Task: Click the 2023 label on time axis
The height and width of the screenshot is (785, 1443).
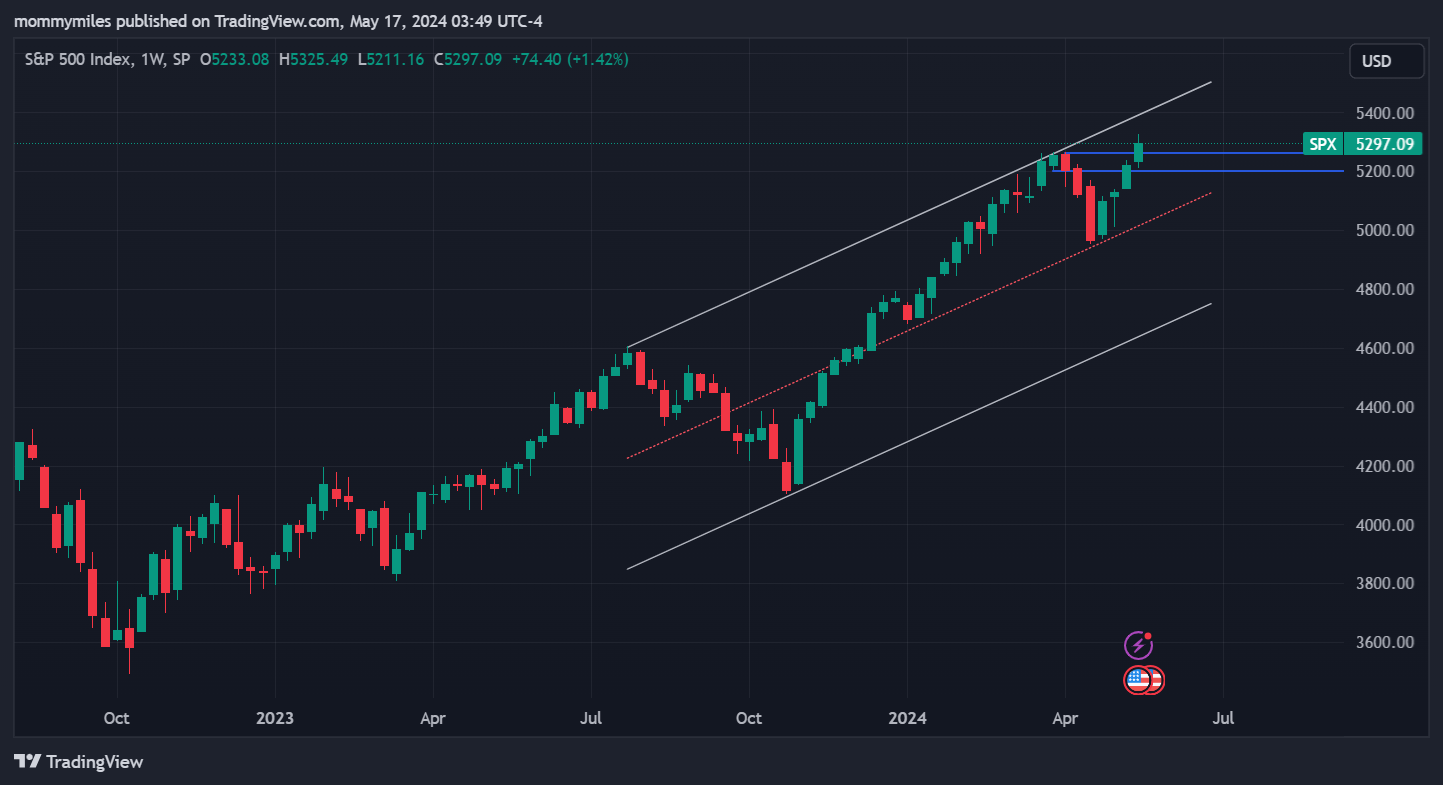Action: click(x=275, y=718)
